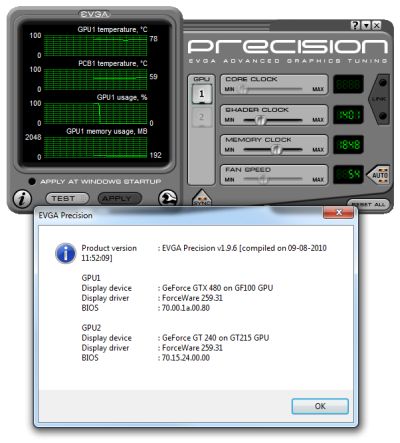400x443 pixels.
Task: Select GPU 1 button
Action: (x=201, y=94)
